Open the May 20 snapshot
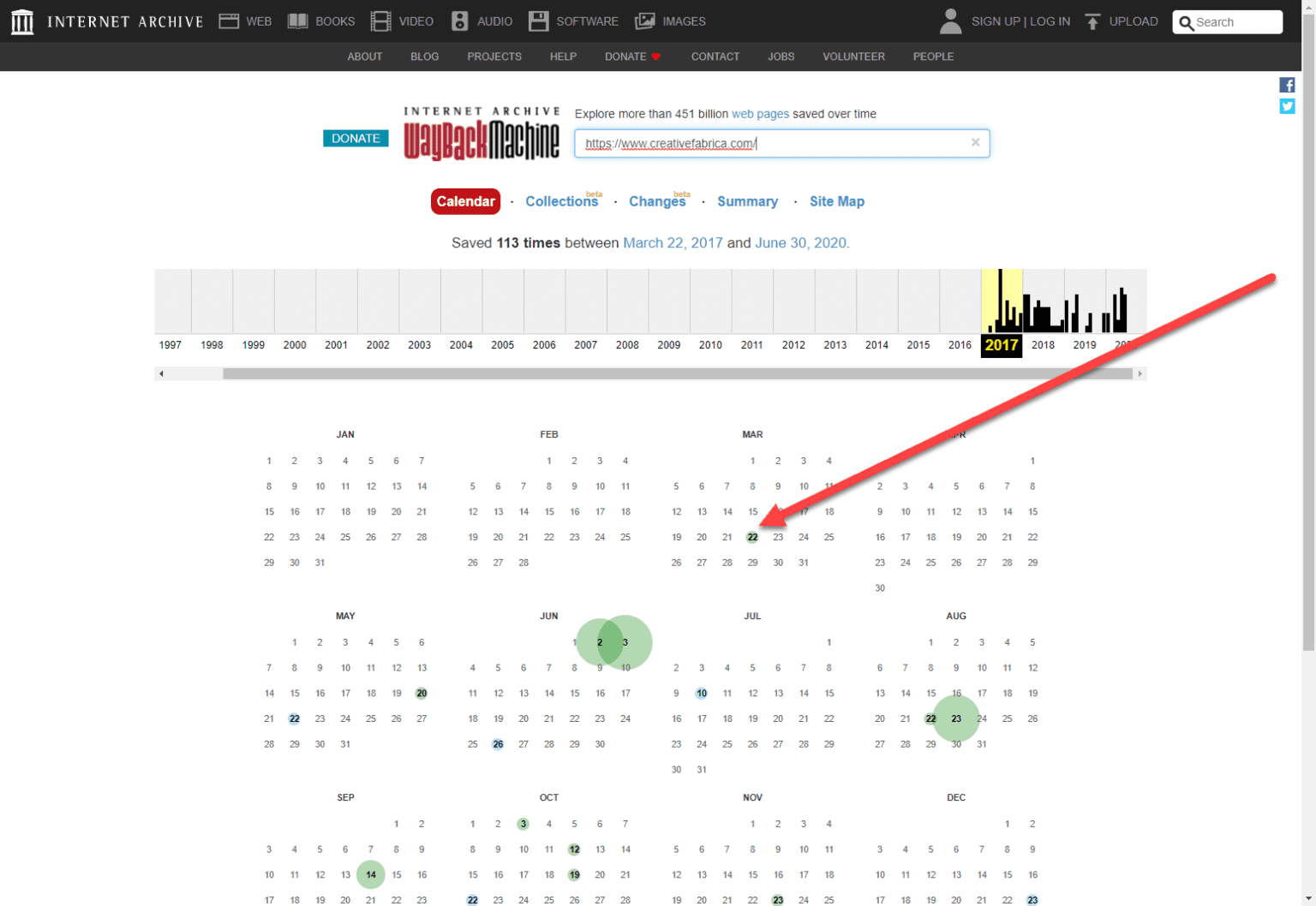Image resolution: width=1316 pixels, height=906 pixels. 422,694
